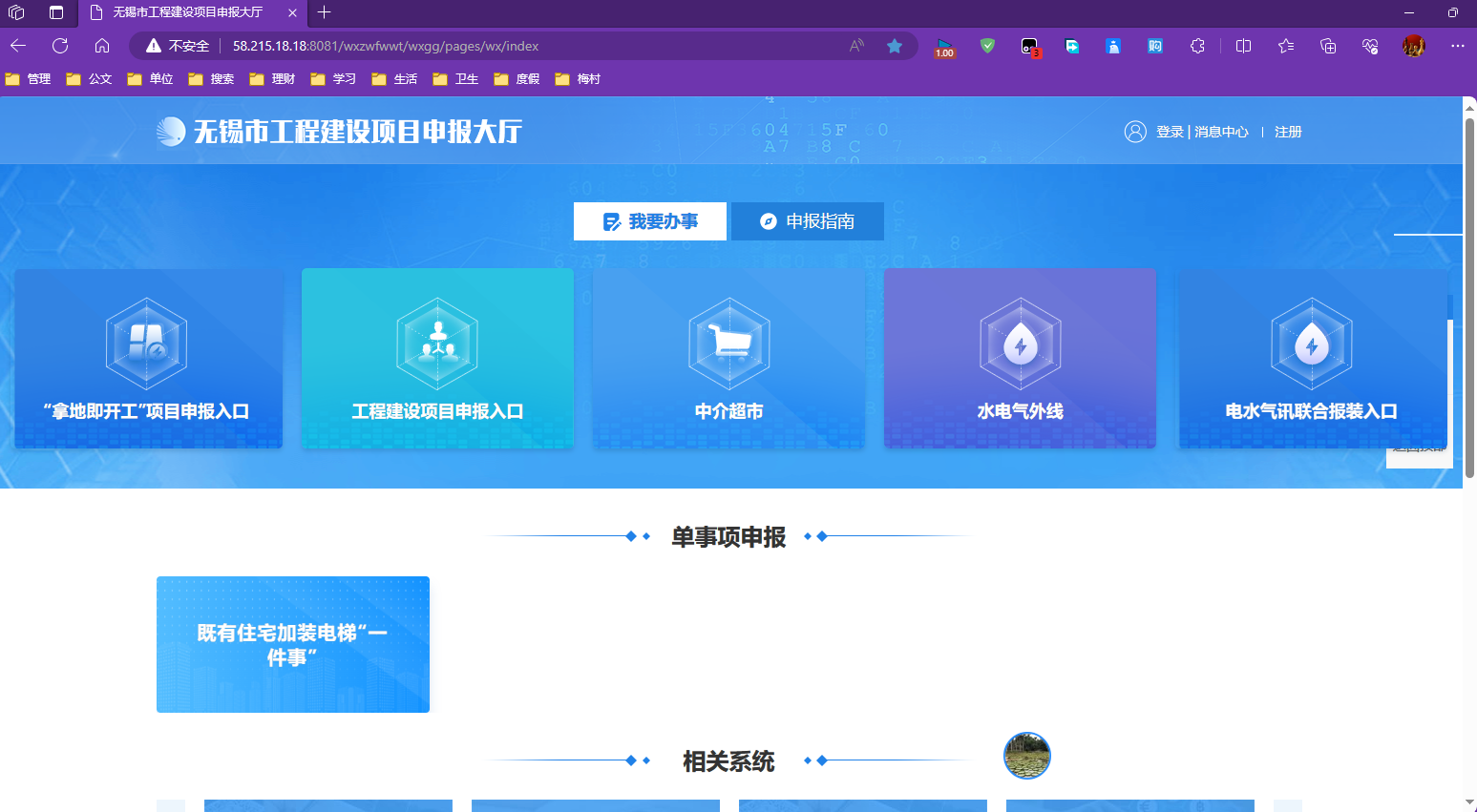This screenshot has height=812, width=1477.
Task: Open the browser extensions puzzle icon
Action: (x=1197, y=46)
